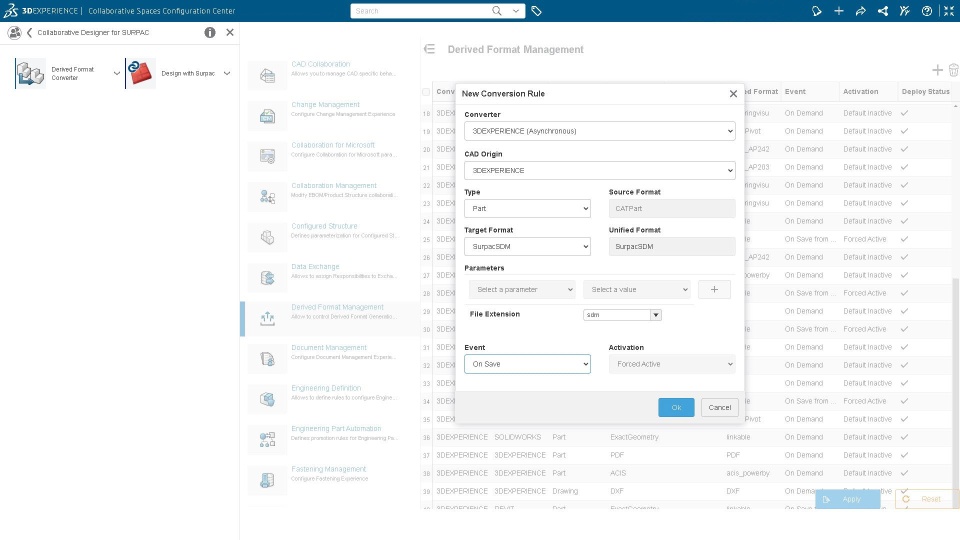Click the Source Format CATPart field
The width and height of the screenshot is (960, 540).
tap(672, 208)
